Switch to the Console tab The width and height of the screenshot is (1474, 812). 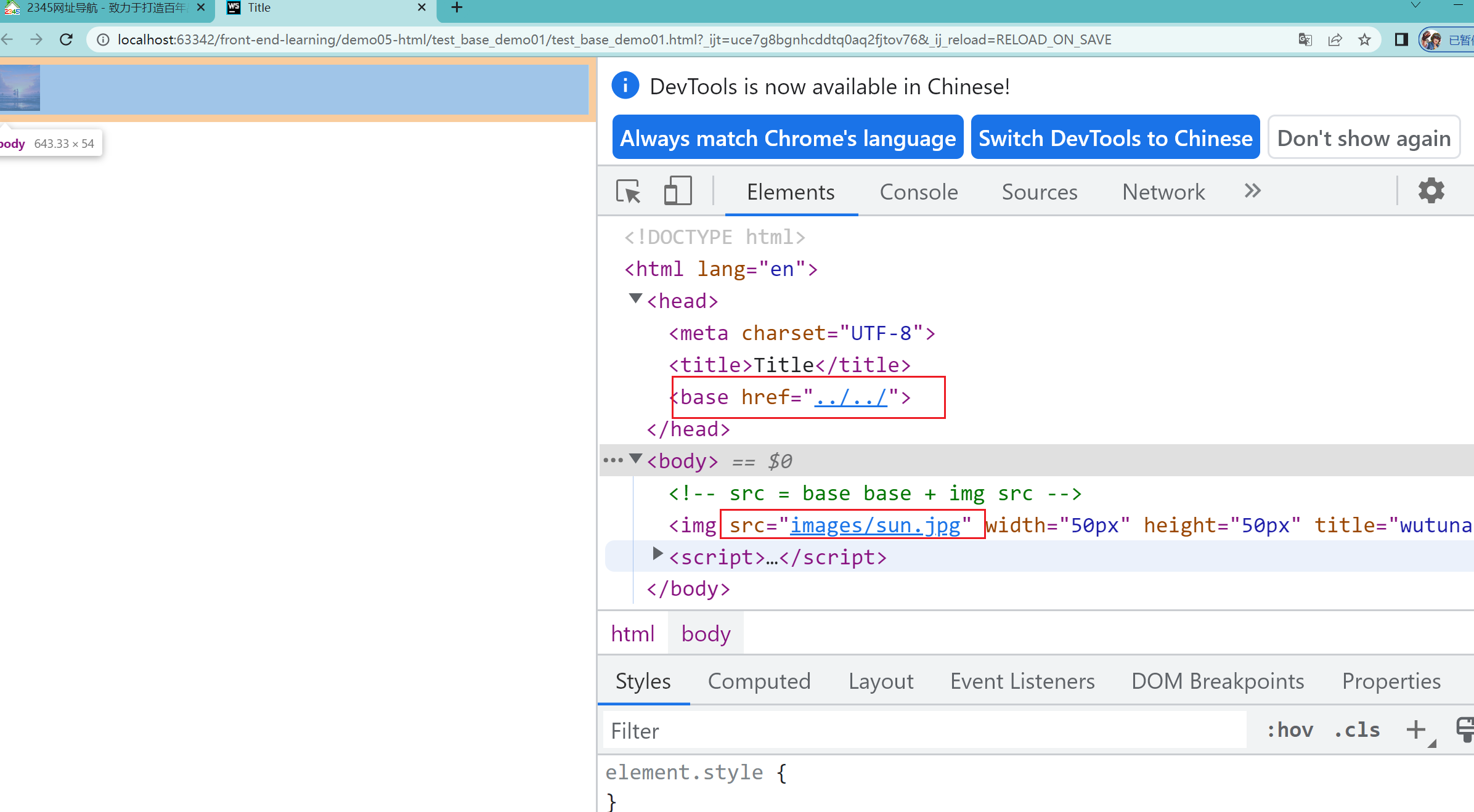[918, 192]
